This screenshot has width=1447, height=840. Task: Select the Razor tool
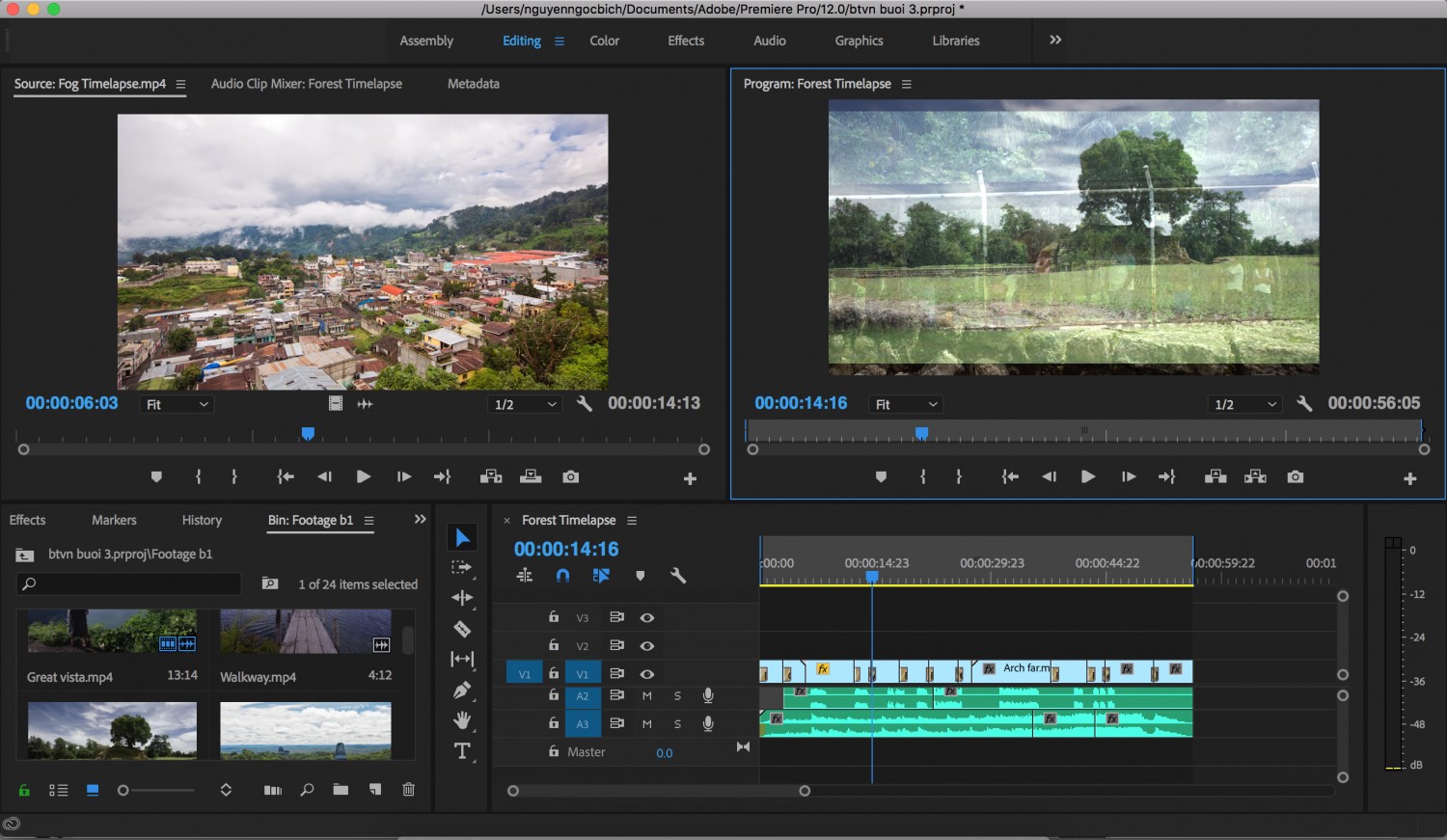pos(462,629)
